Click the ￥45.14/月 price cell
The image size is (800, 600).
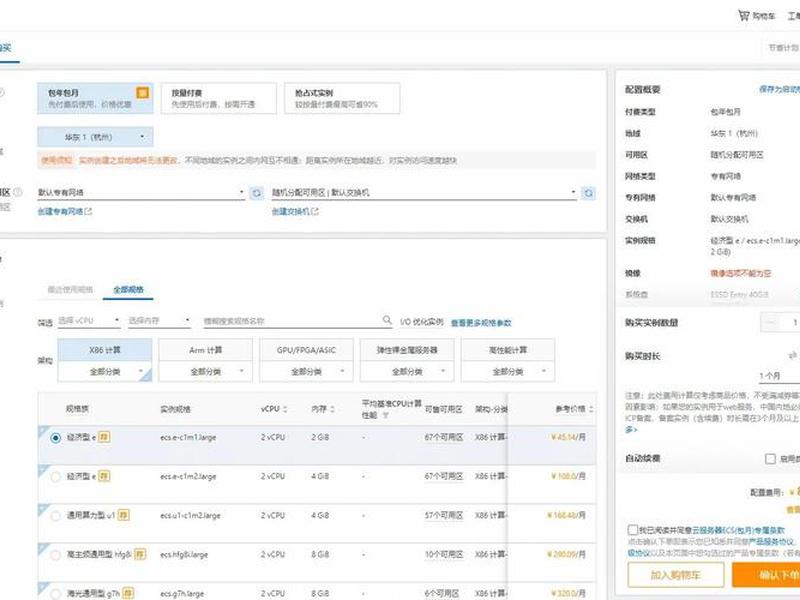click(568, 437)
